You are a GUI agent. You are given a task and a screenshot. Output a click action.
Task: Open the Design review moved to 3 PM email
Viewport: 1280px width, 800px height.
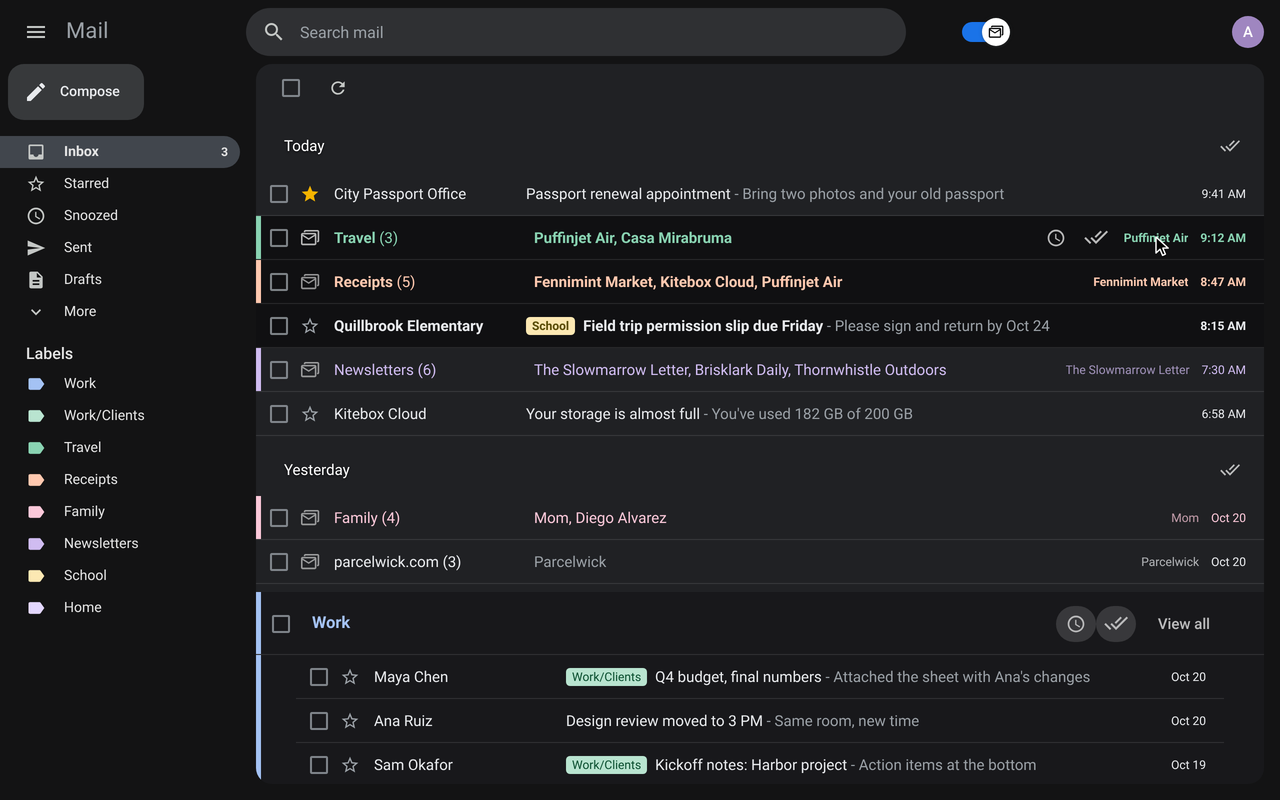pyautogui.click(x=760, y=721)
